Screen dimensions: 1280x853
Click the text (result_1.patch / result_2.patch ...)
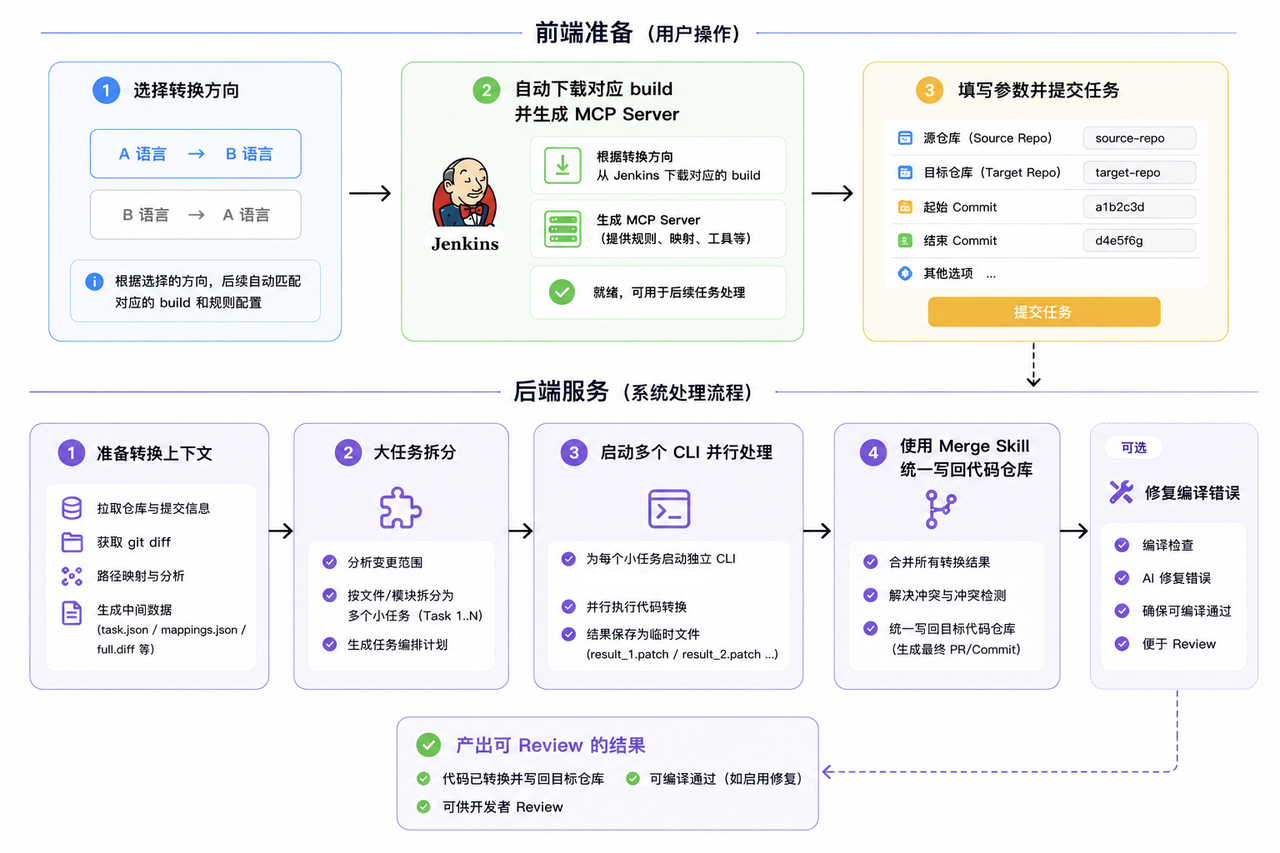(682, 655)
